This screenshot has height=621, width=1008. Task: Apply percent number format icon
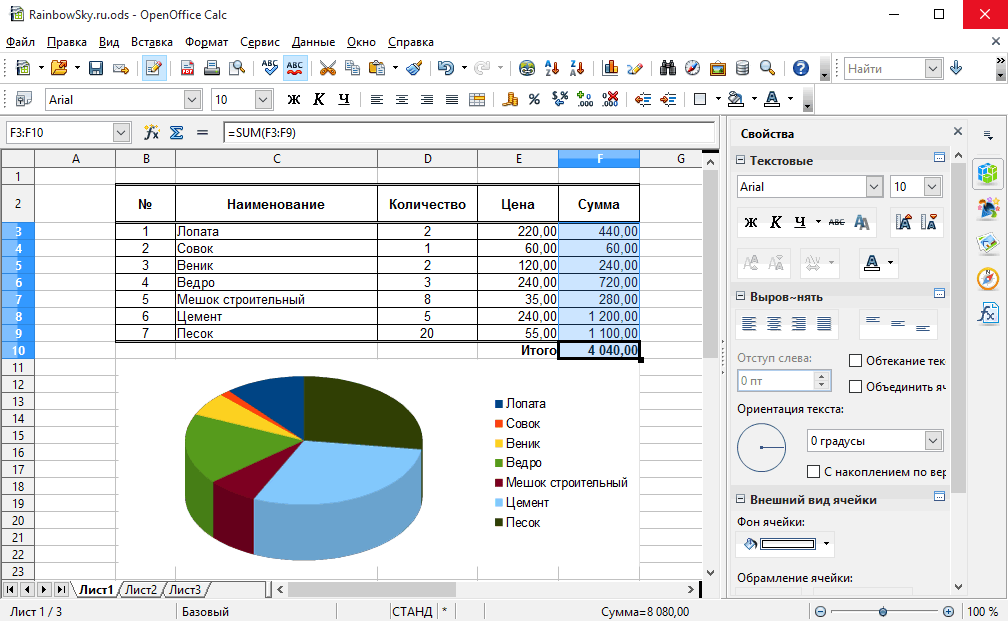(x=534, y=100)
